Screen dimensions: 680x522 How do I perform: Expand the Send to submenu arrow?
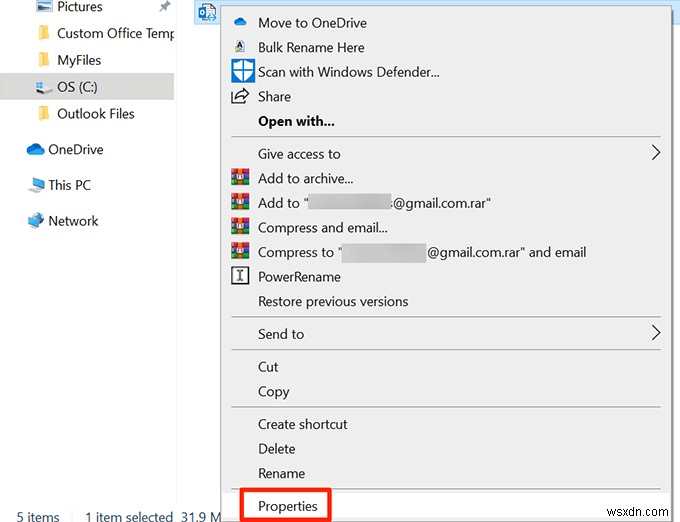pyautogui.click(x=655, y=333)
